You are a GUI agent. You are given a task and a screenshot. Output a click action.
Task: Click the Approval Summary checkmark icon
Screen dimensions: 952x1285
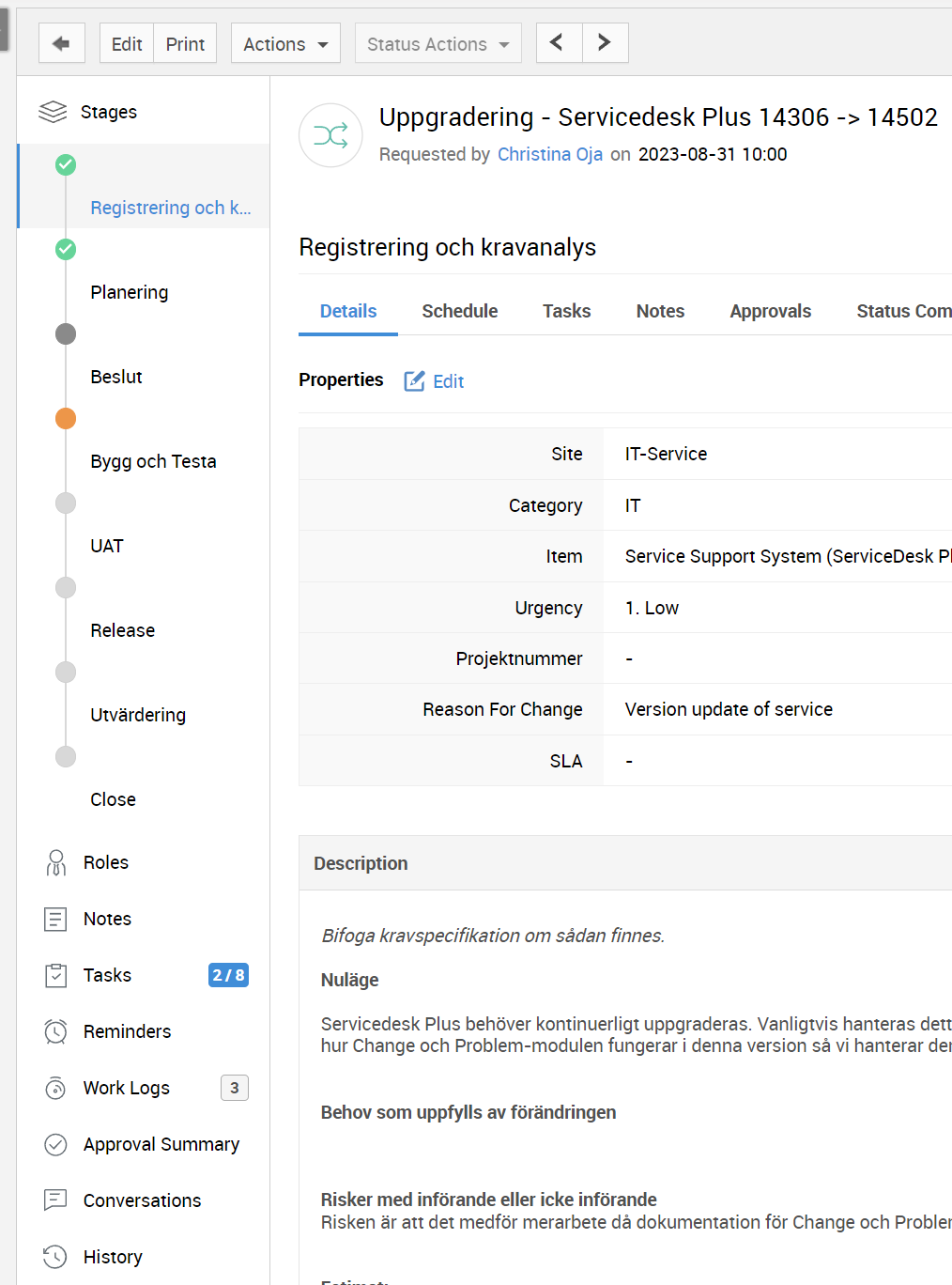(x=56, y=1144)
